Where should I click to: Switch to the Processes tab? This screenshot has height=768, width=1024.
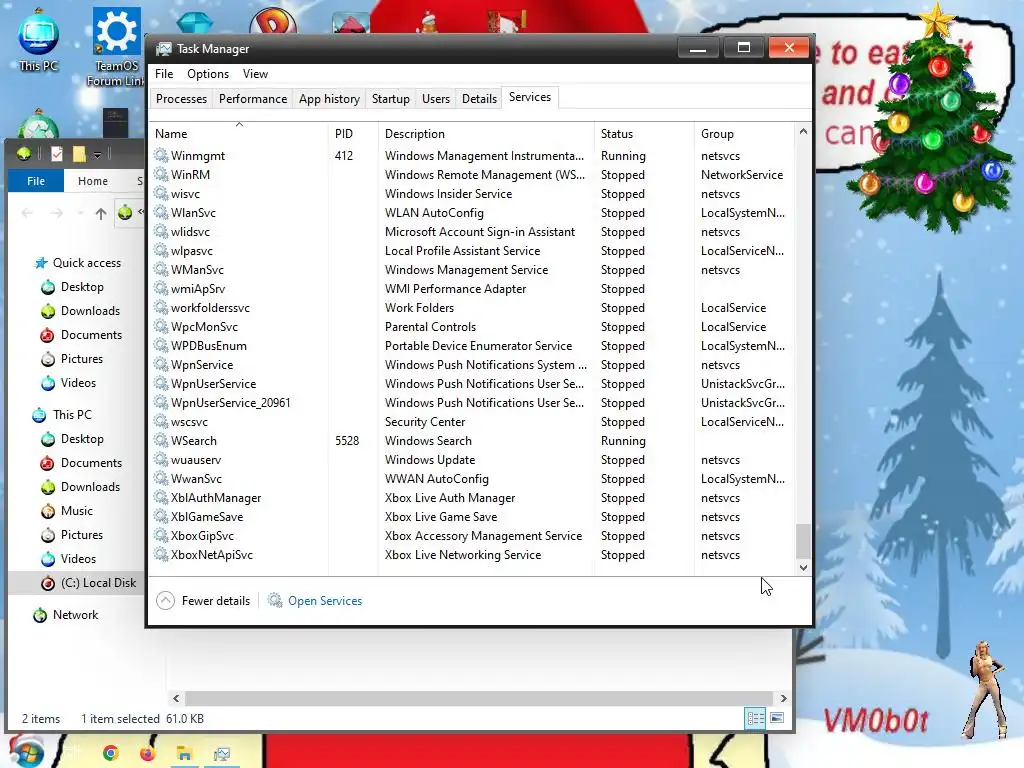[x=181, y=99]
